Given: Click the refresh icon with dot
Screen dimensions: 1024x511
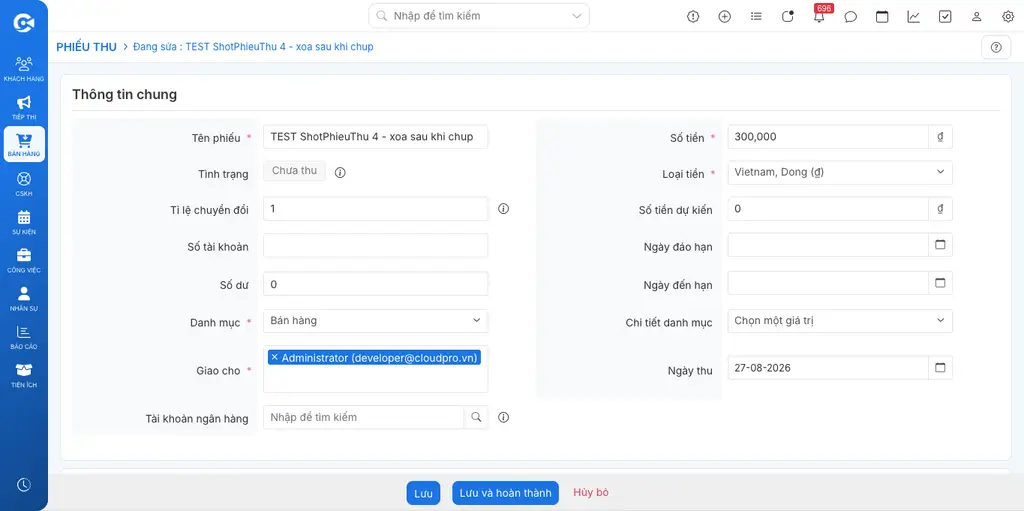Looking at the screenshot, I should point(788,16).
